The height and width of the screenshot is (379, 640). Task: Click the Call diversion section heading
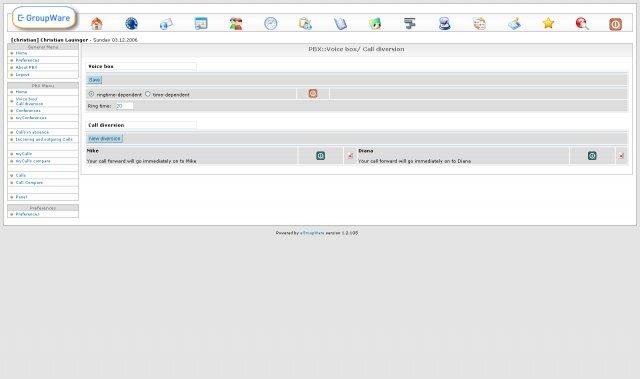coord(106,125)
